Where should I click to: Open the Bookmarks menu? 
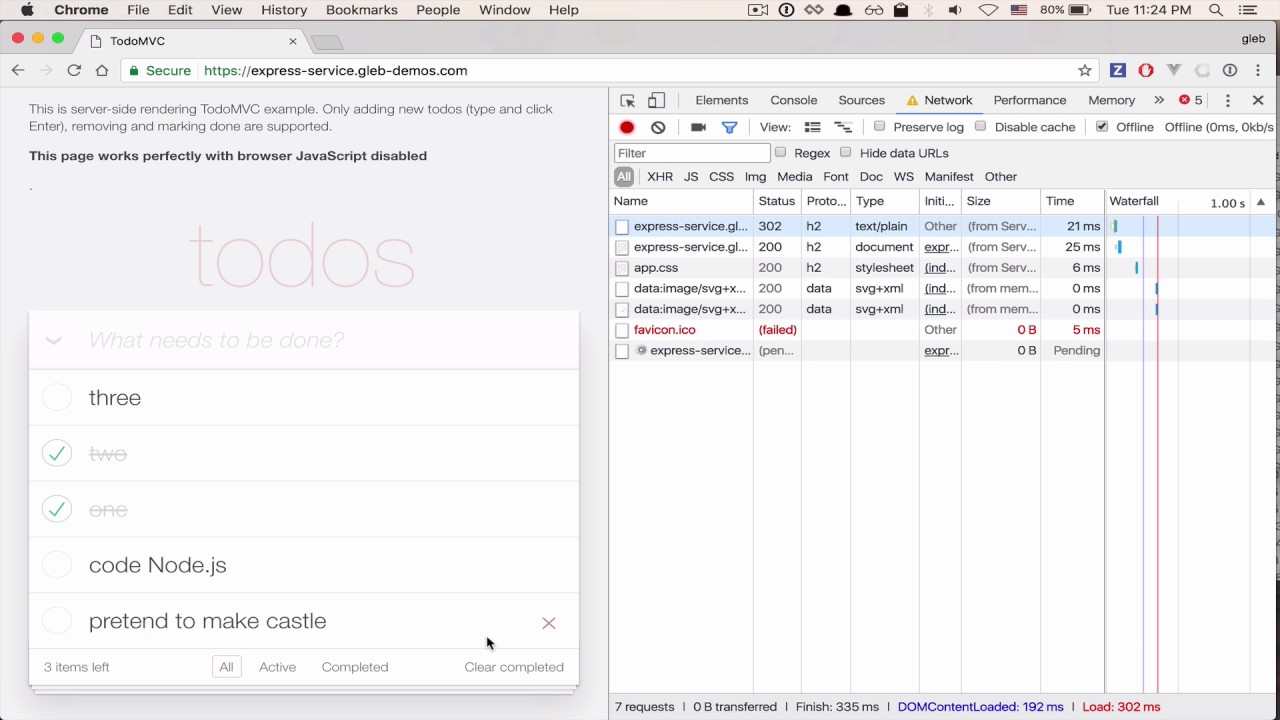(x=362, y=10)
